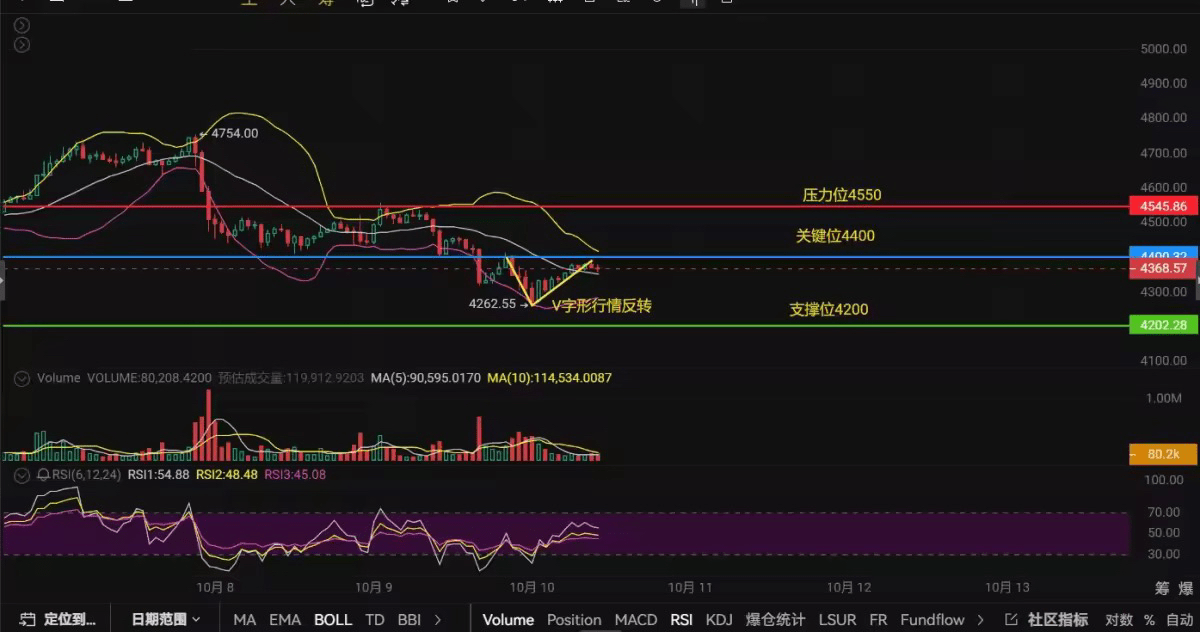Toggle the MA overlay indicator

tap(244, 619)
